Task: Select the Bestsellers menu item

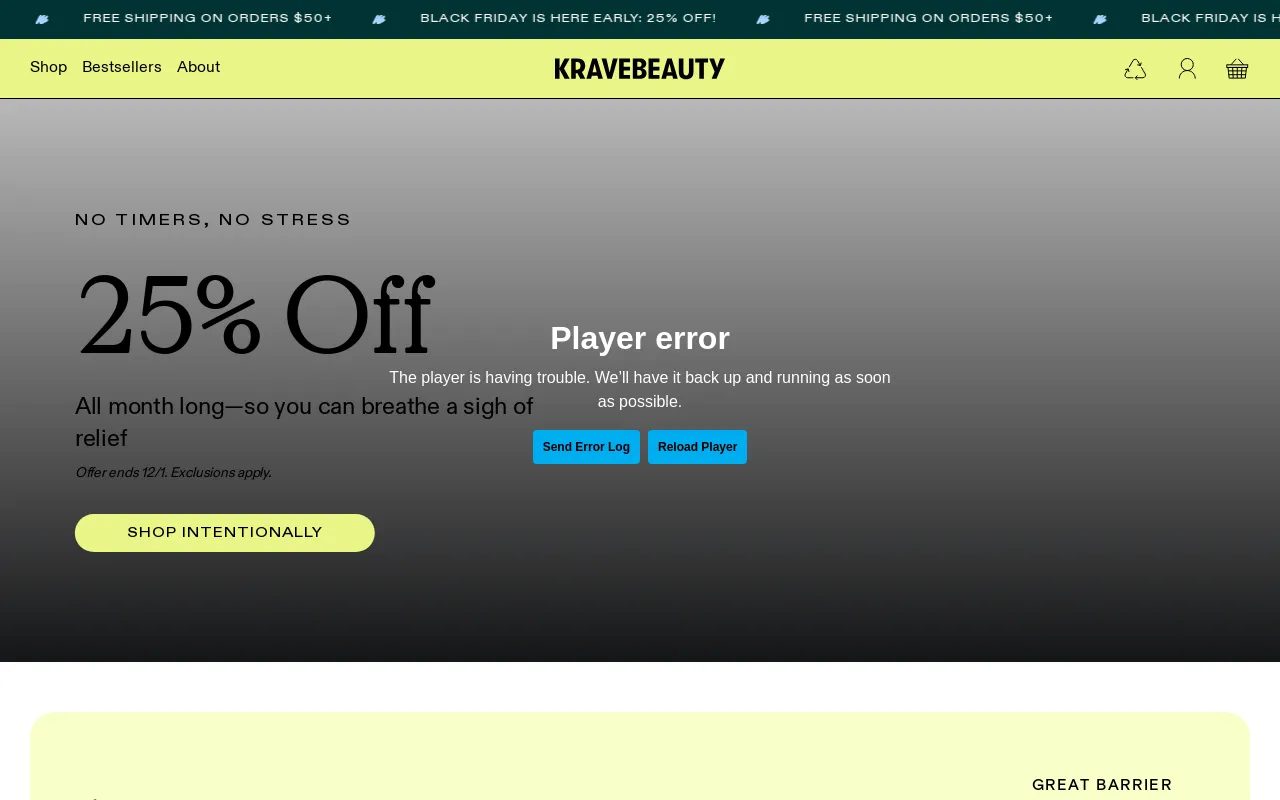Action: point(121,67)
